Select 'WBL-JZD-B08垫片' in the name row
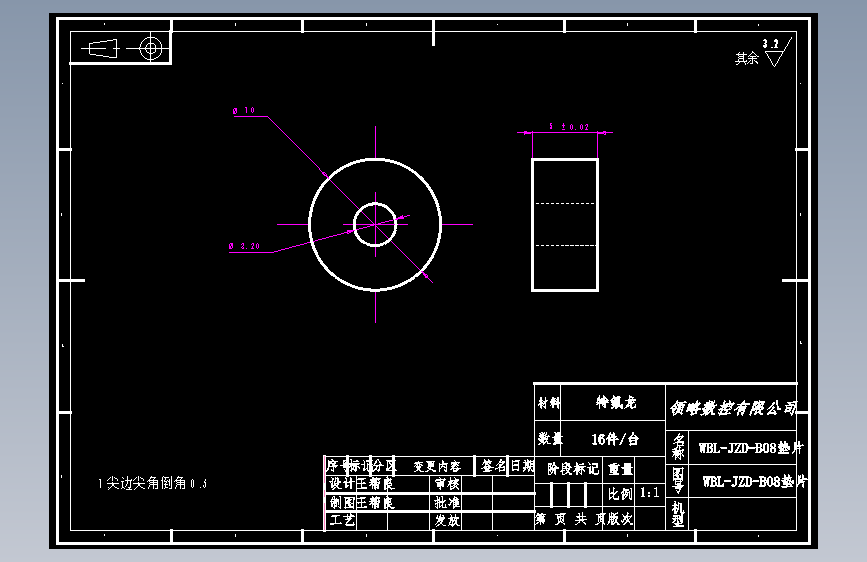Viewport: 867px width, 562px height. coord(750,447)
